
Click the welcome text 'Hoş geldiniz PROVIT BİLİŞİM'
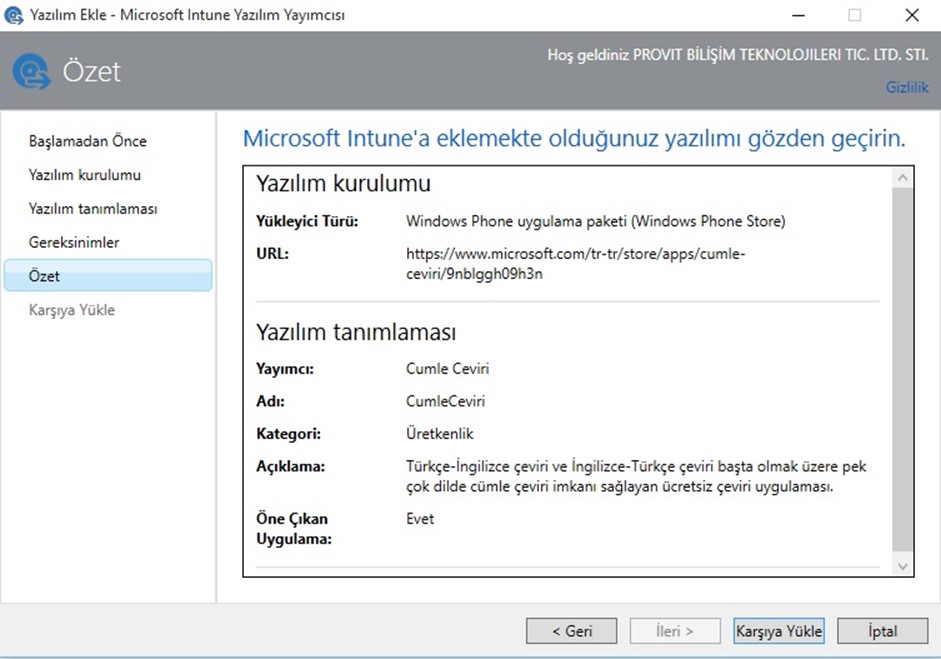tap(738, 55)
